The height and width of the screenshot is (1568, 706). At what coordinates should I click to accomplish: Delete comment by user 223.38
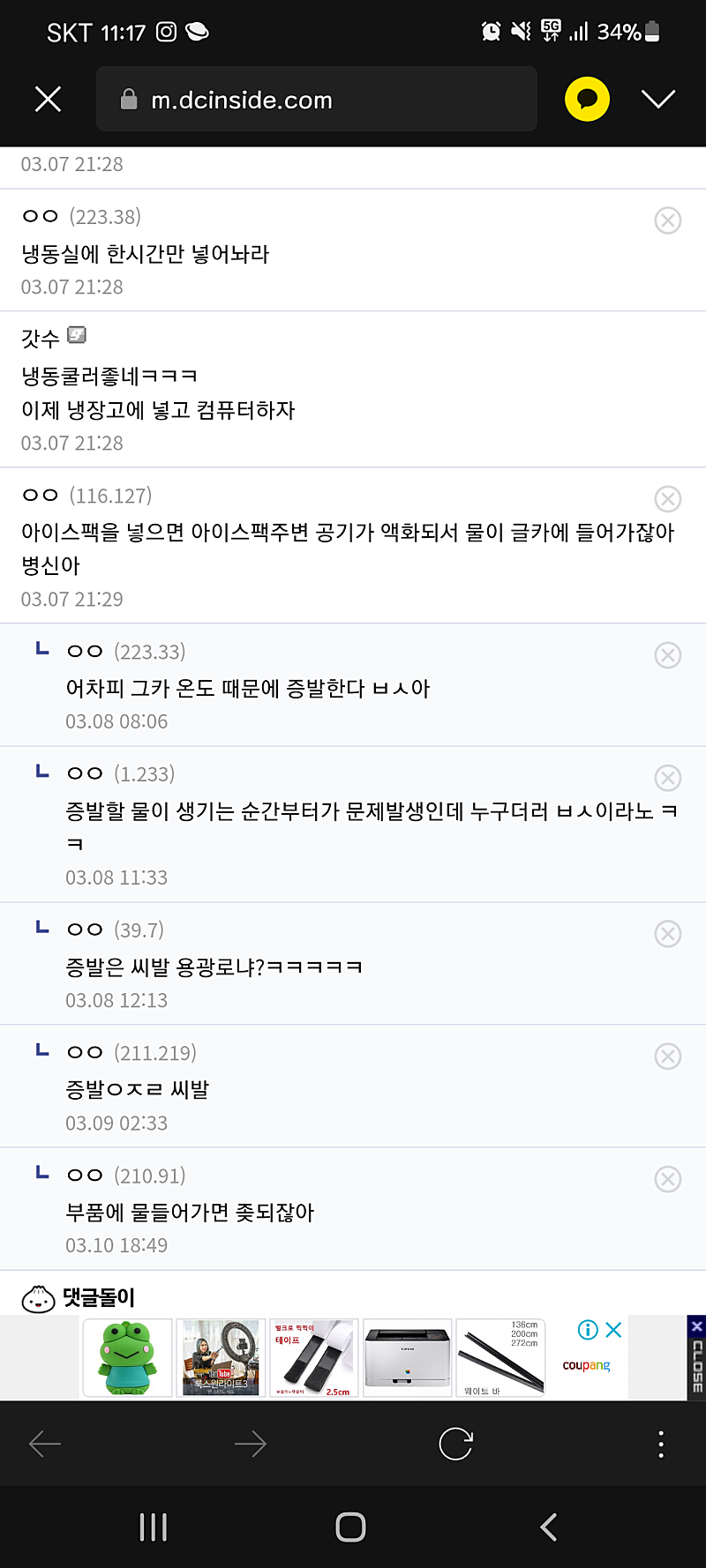click(668, 220)
